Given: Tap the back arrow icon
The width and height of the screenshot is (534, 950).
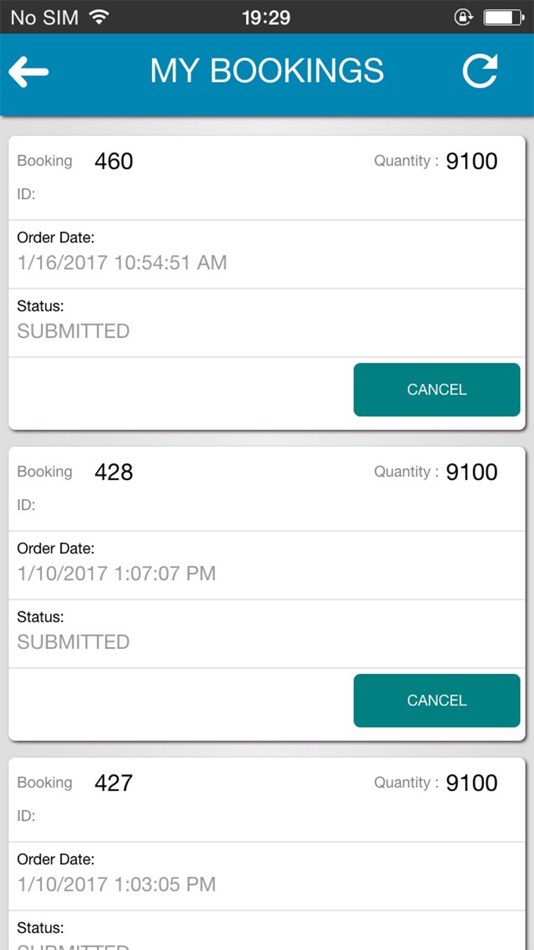Looking at the screenshot, I should [x=28, y=72].
